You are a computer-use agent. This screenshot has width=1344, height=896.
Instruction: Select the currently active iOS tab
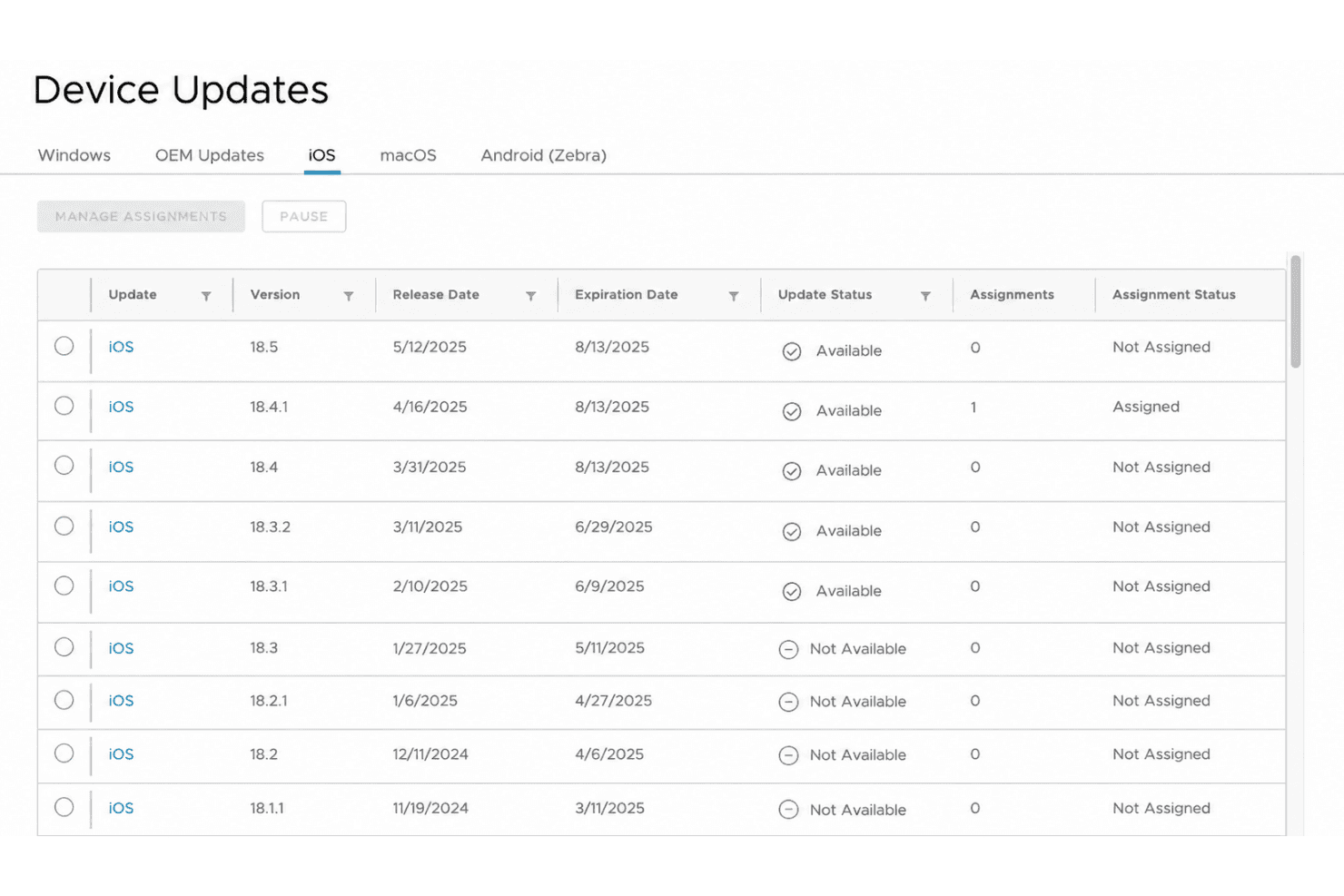(321, 155)
